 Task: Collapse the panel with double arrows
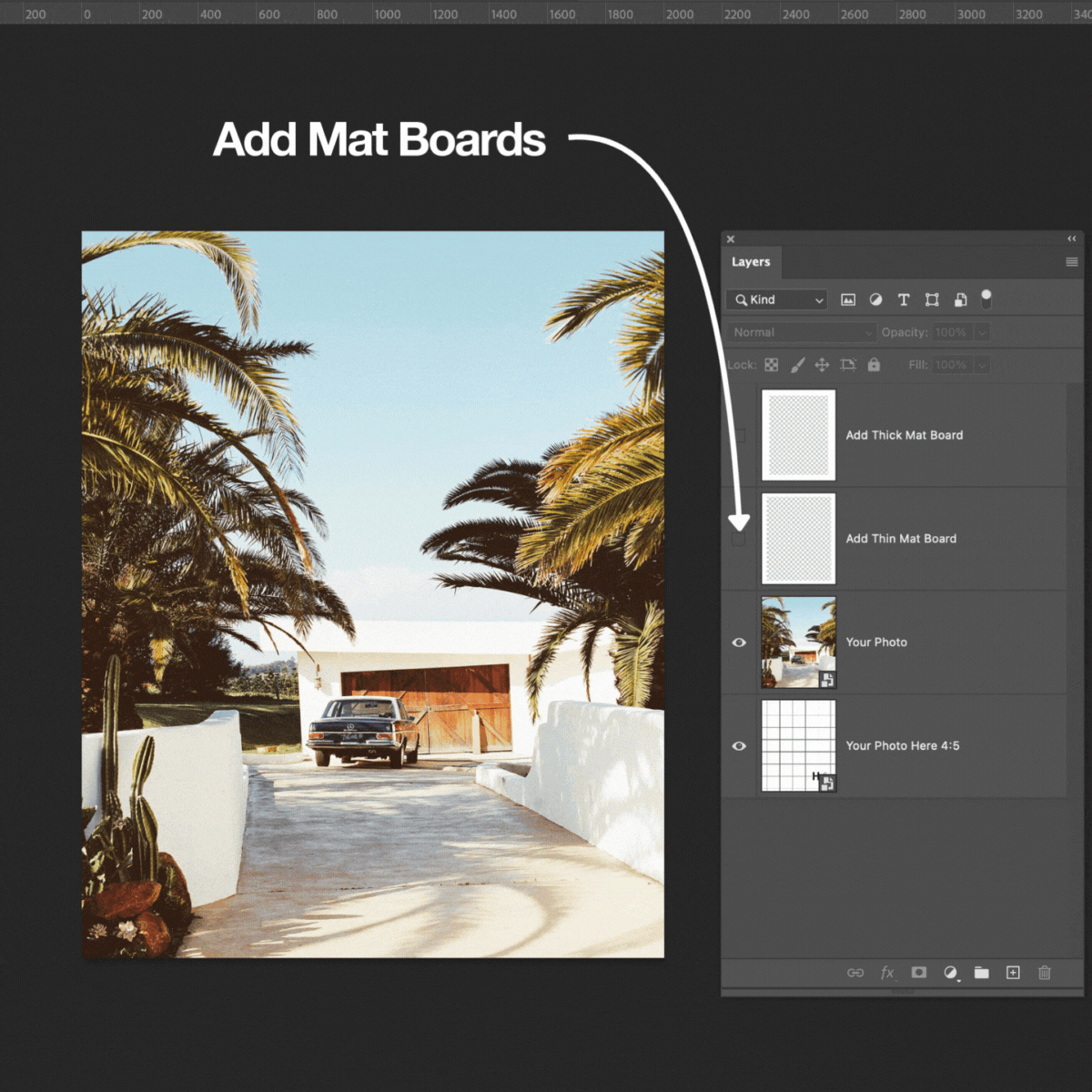(x=1071, y=238)
